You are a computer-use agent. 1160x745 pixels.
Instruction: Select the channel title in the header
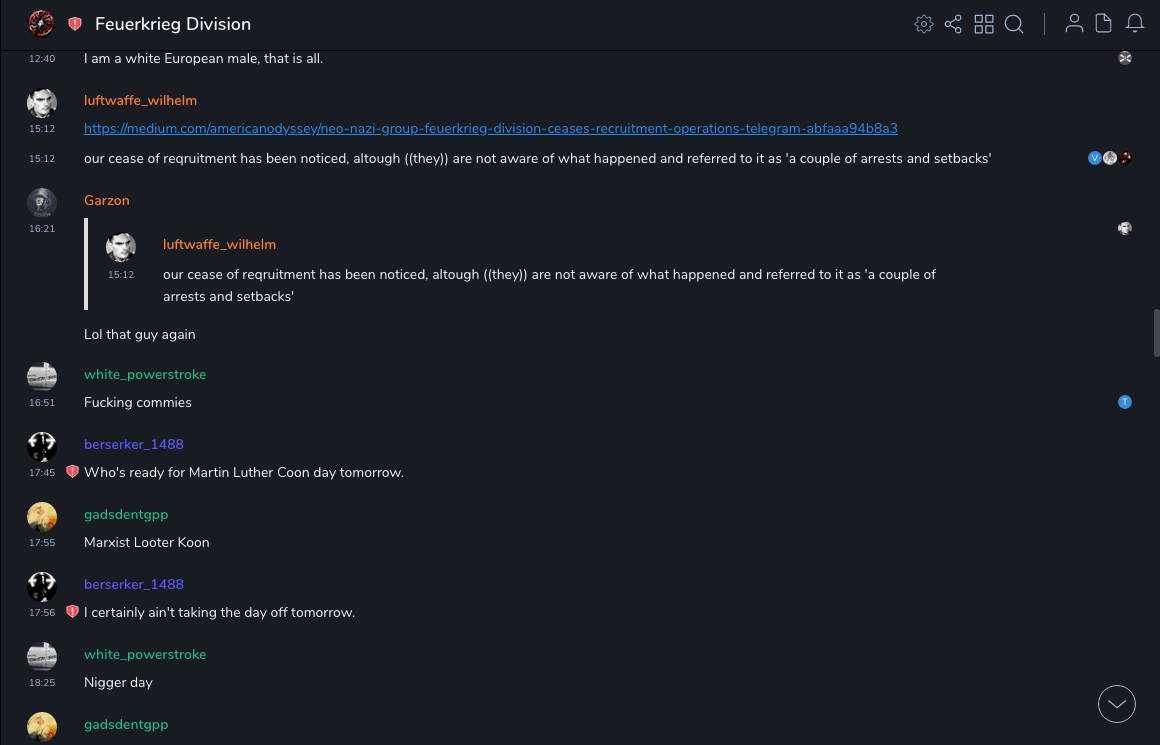pos(173,24)
